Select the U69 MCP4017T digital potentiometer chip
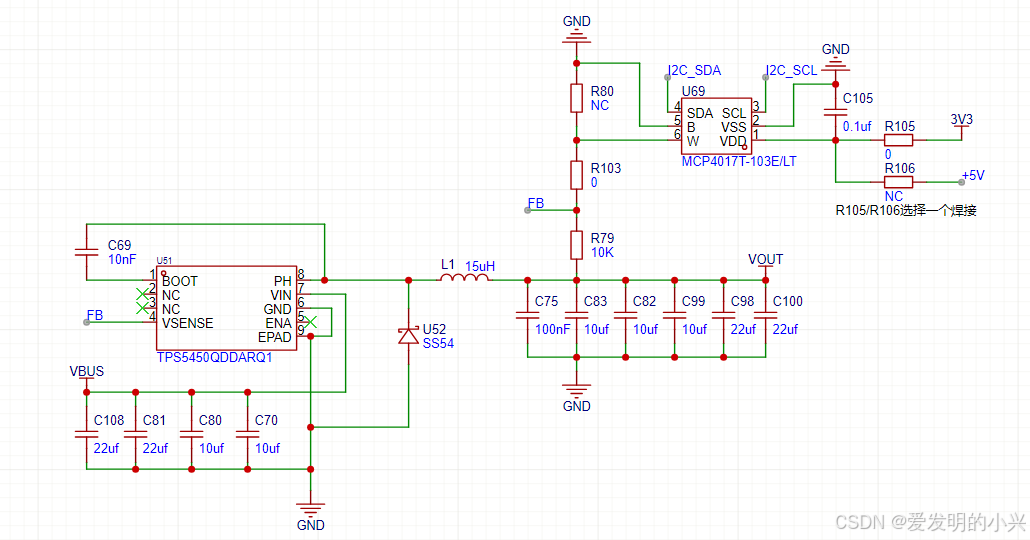Image resolution: width=1030 pixels, height=540 pixels. tap(716, 126)
